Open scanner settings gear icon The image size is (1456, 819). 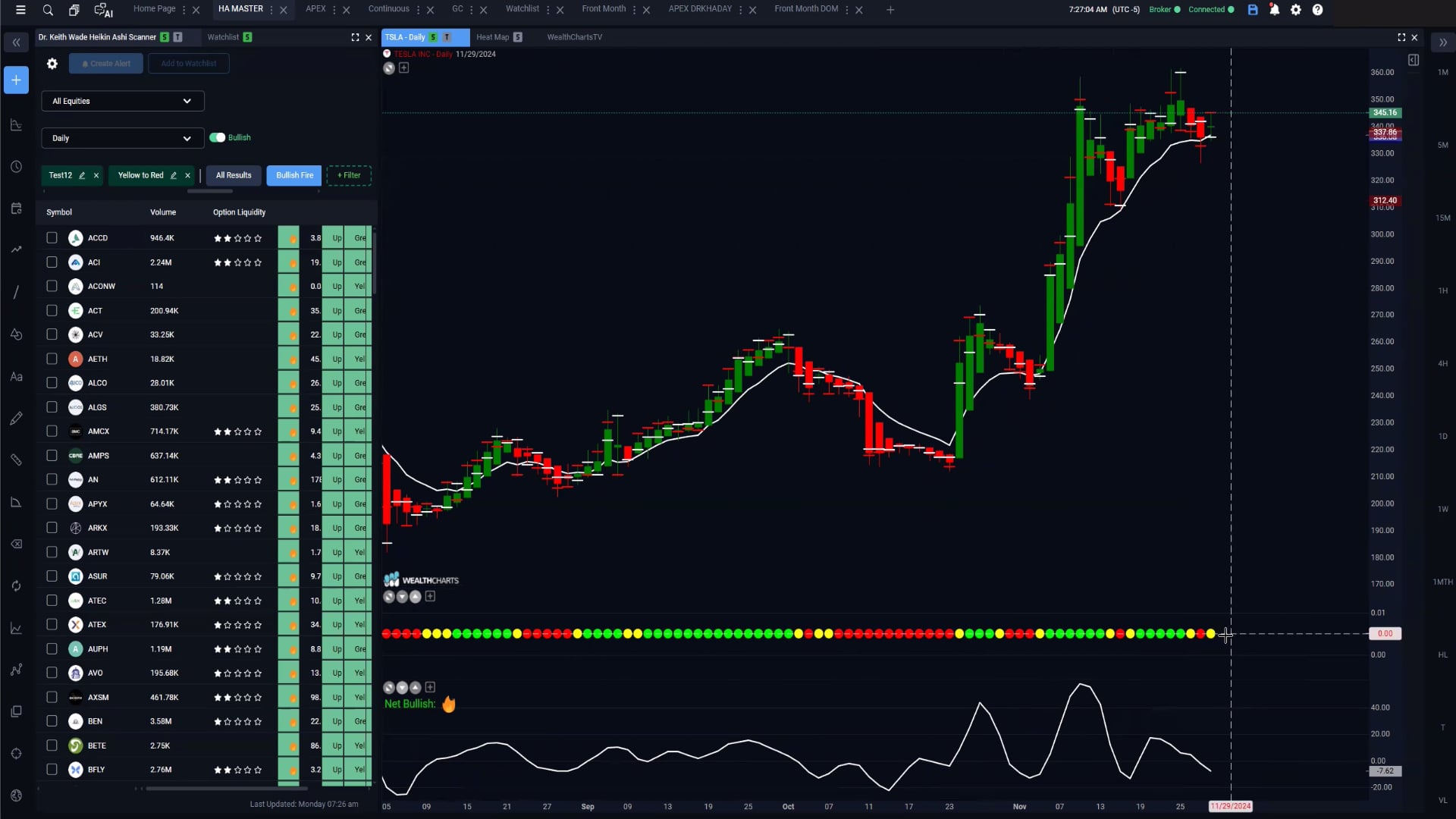52,64
